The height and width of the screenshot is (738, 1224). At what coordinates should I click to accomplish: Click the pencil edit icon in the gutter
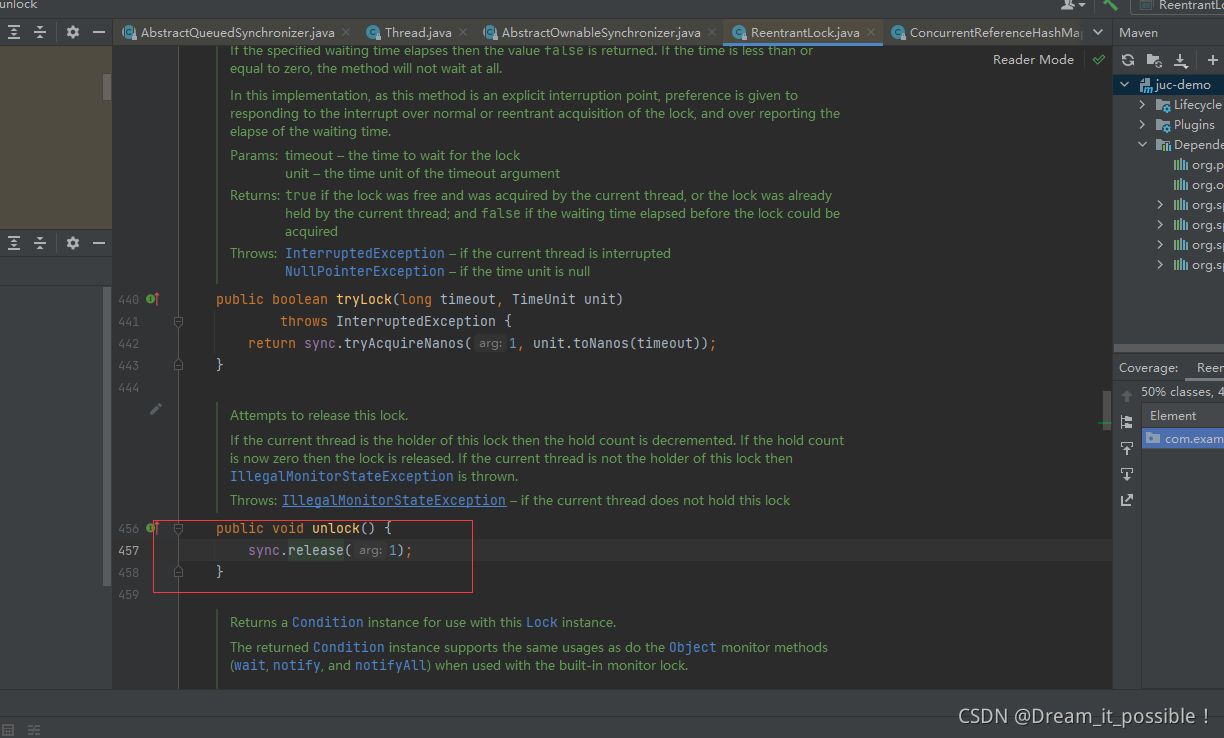[155, 408]
